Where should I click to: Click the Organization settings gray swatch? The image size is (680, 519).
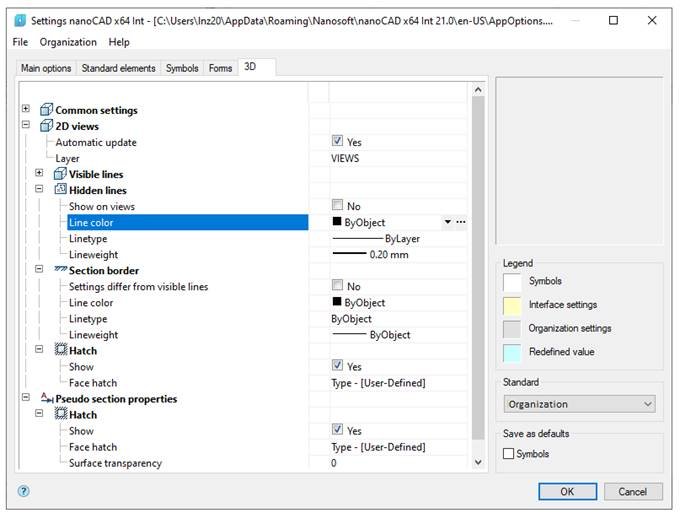tap(512, 329)
